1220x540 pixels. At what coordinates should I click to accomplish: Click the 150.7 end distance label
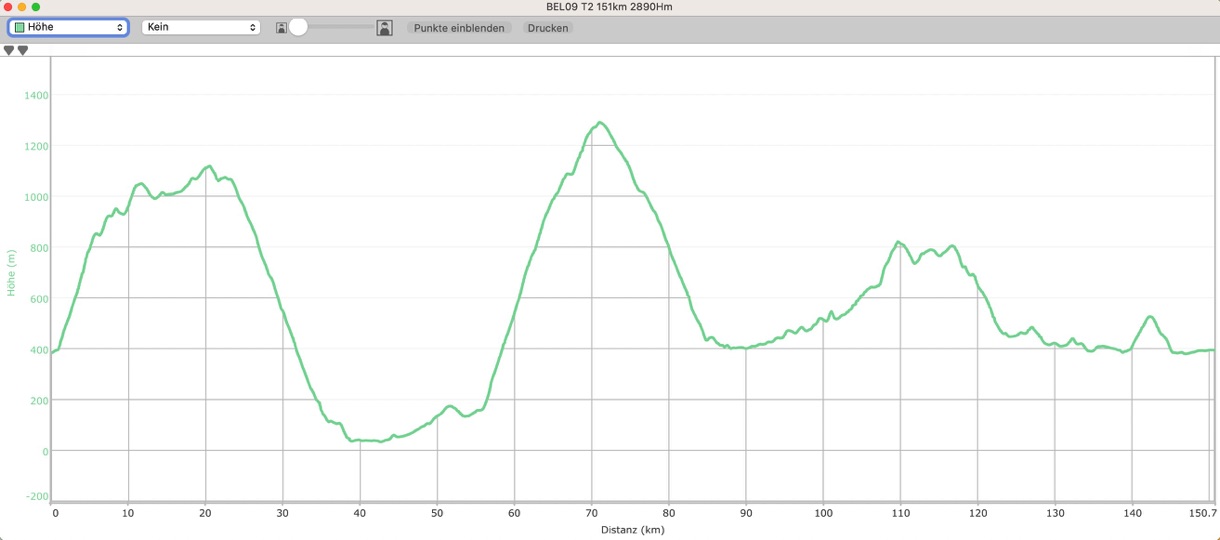pyautogui.click(x=1201, y=513)
